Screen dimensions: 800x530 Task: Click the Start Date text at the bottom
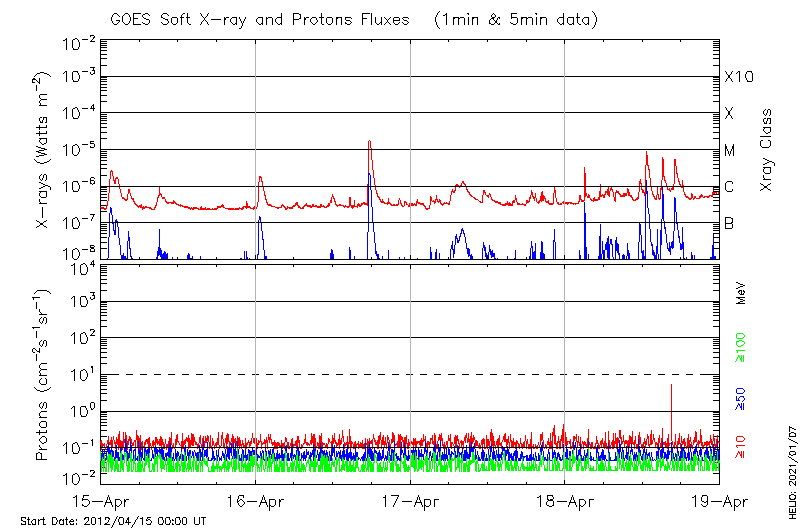pyautogui.click(x=113, y=521)
